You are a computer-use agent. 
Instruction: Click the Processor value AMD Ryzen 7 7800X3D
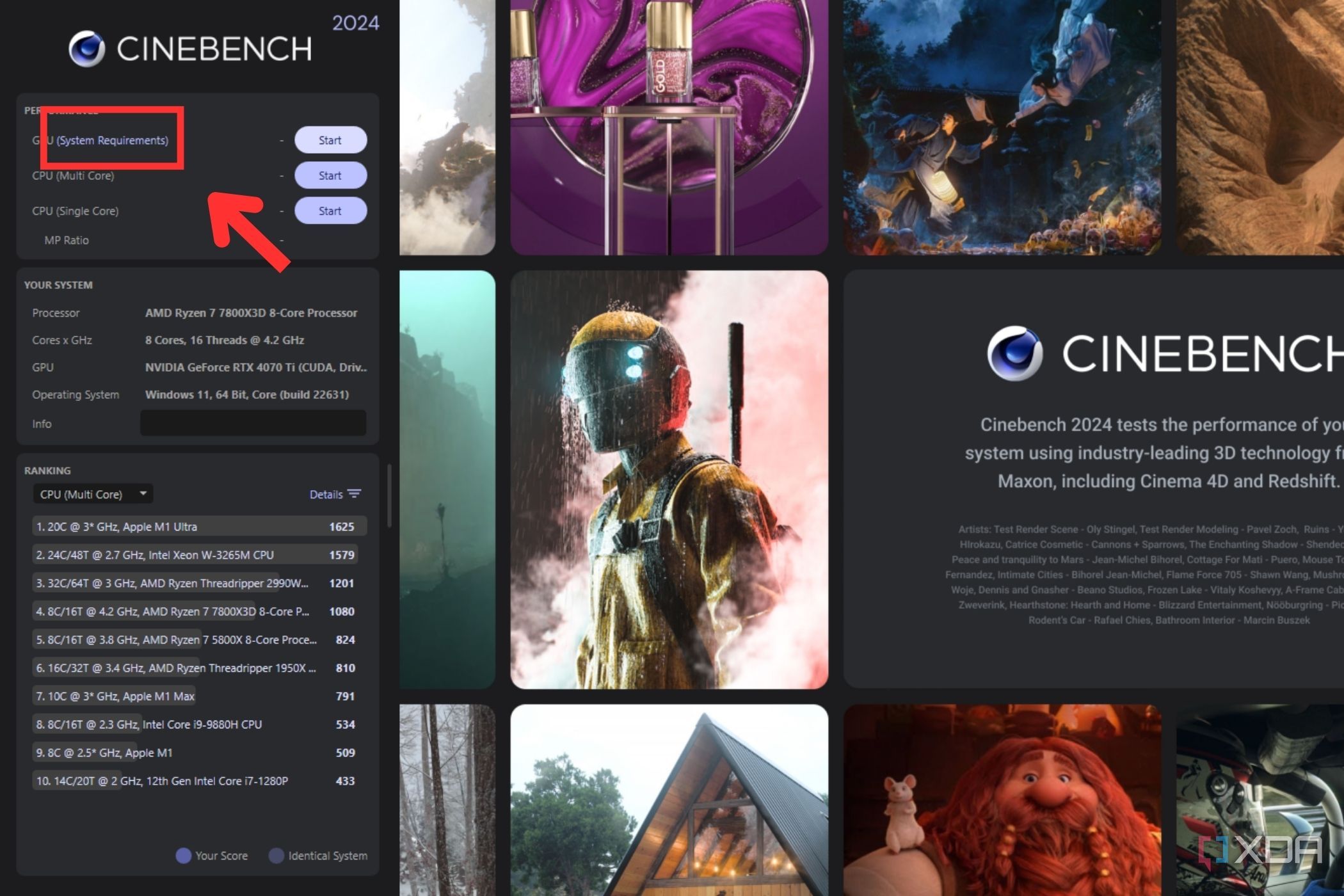click(x=251, y=313)
